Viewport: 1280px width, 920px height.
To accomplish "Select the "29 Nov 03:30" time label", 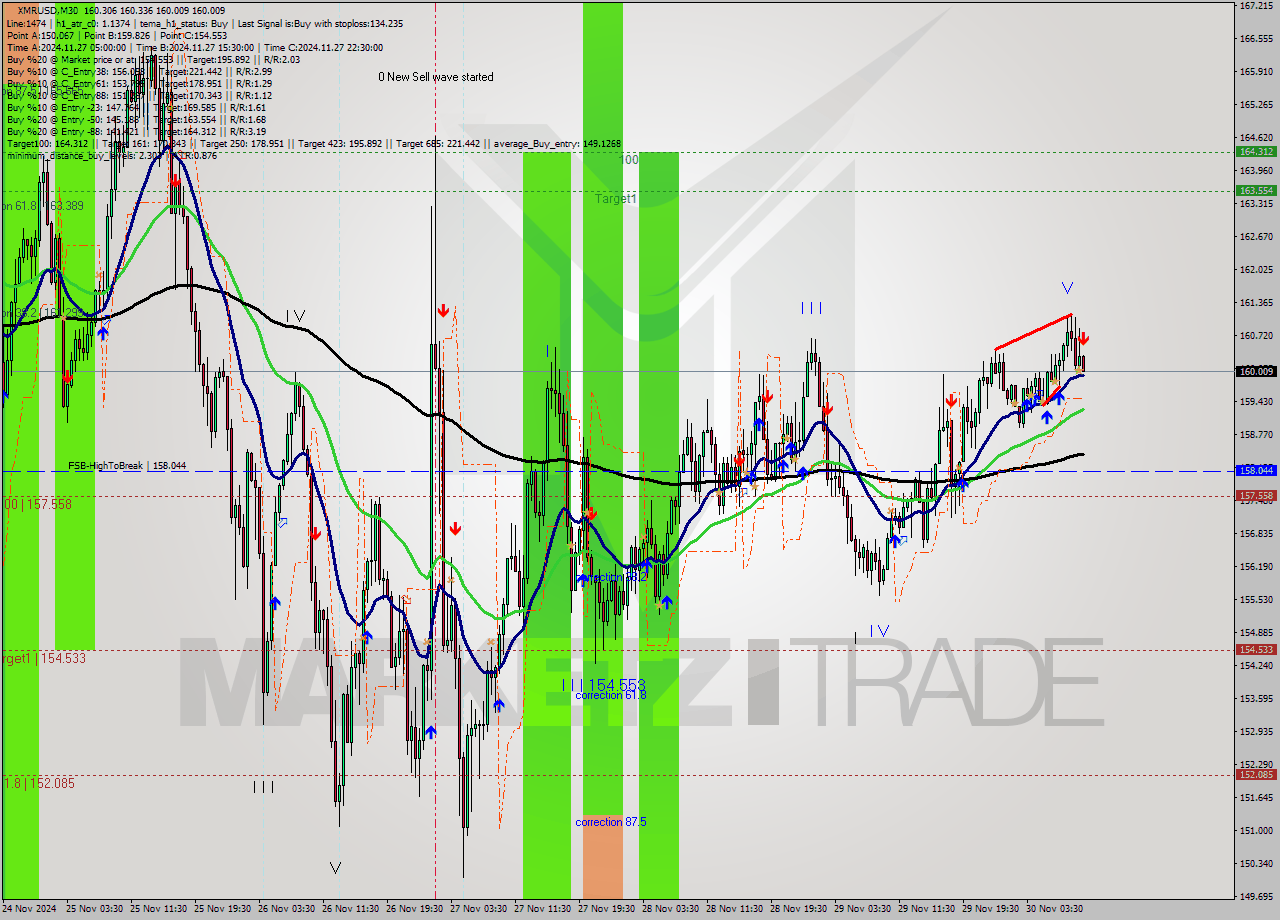I will point(863,909).
